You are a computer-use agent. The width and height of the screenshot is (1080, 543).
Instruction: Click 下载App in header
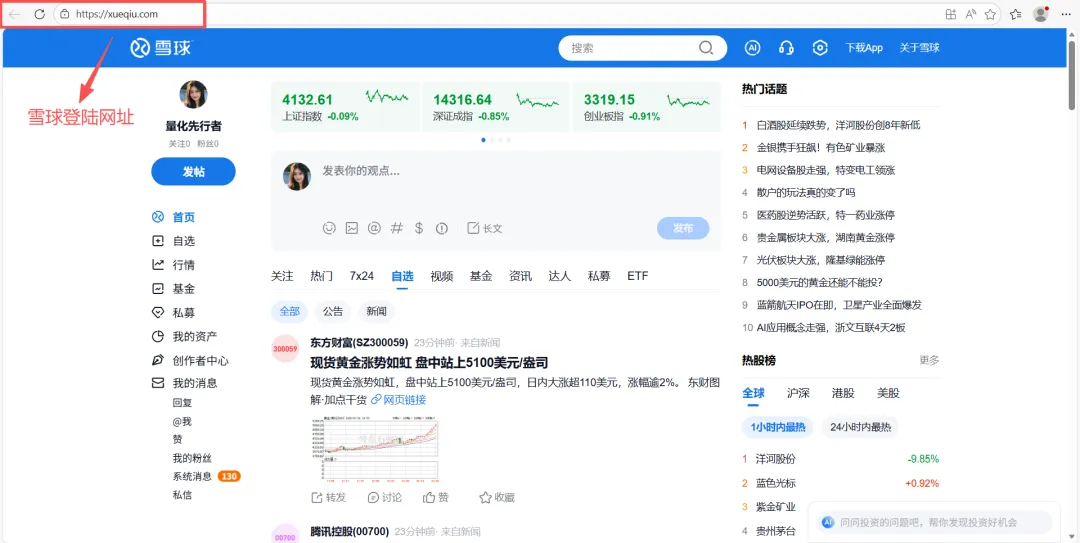click(x=864, y=48)
